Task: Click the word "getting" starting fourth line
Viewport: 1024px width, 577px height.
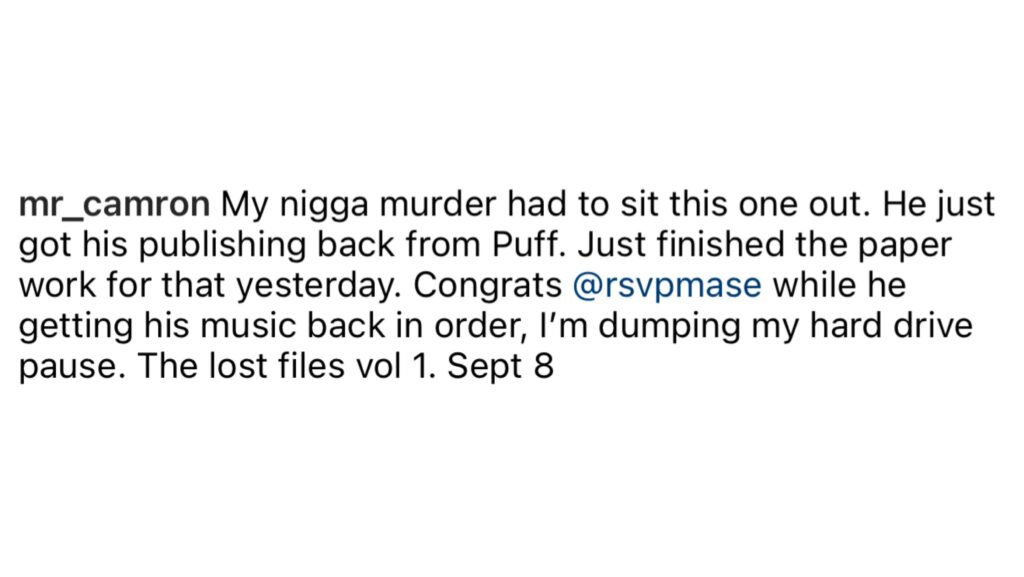Action: click(76, 328)
